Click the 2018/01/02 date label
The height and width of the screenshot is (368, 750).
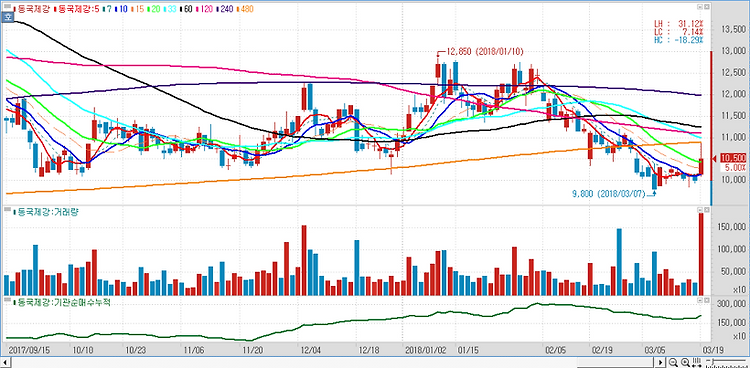pyautogui.click(x=426, y=349)
